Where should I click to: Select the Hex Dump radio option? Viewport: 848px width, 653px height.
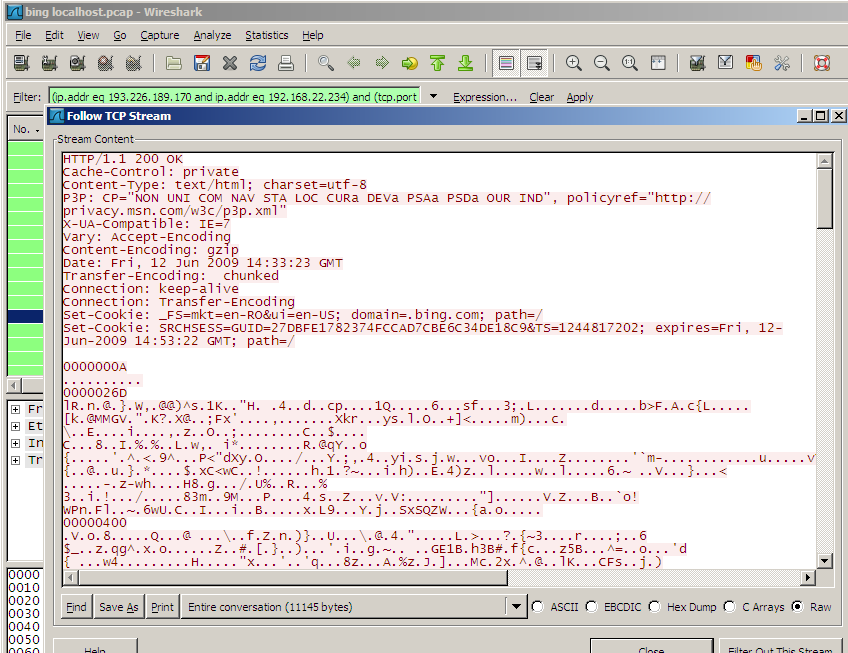(x=655, y=606)
